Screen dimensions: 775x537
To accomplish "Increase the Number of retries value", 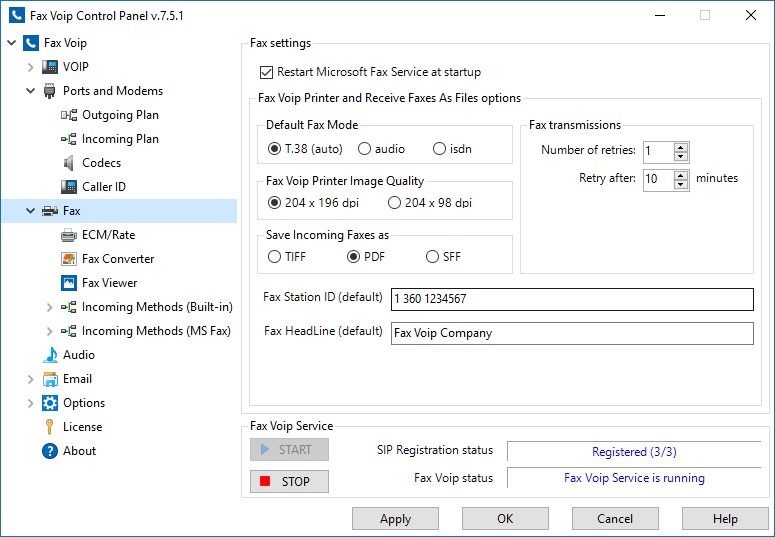I will [x=681, y=147].
